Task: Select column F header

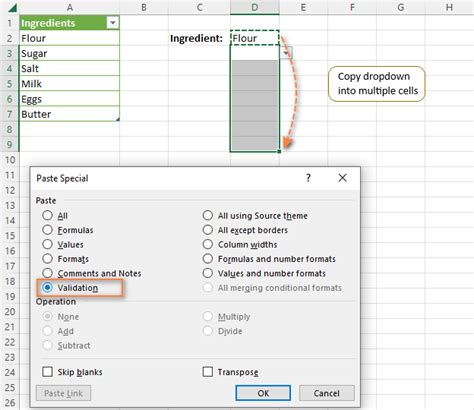Action: (352, 7)
